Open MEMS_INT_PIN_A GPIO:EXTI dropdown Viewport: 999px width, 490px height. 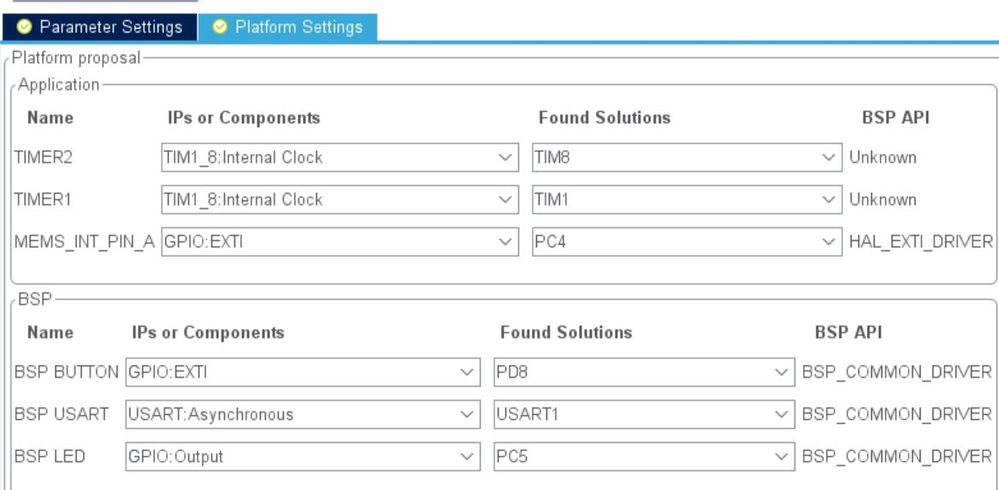(x=340, y=242)
